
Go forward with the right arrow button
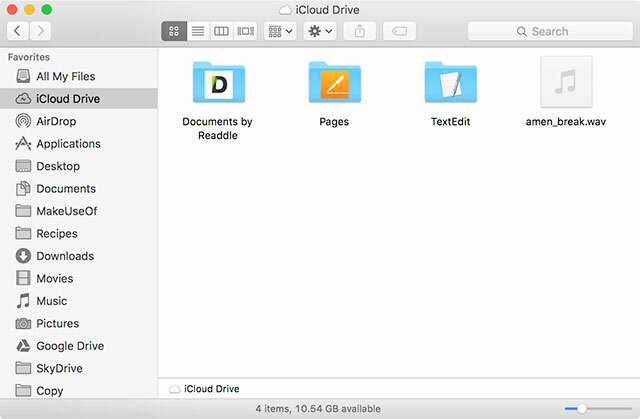[x=40, y=31]
